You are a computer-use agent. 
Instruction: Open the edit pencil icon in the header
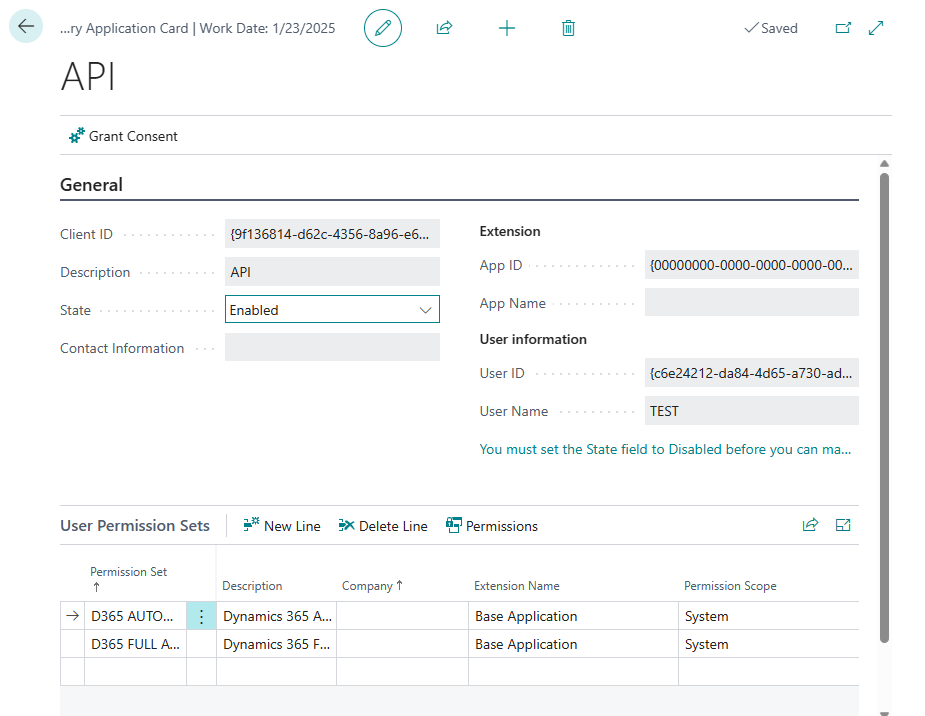pyautogui.click(x=382, y=28)
